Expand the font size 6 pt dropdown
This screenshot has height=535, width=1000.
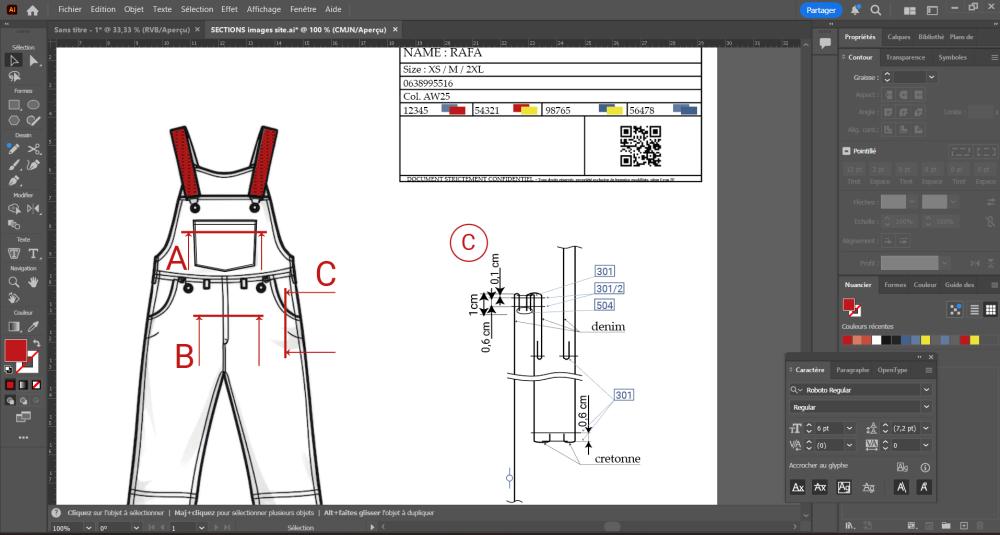[849, 428]
